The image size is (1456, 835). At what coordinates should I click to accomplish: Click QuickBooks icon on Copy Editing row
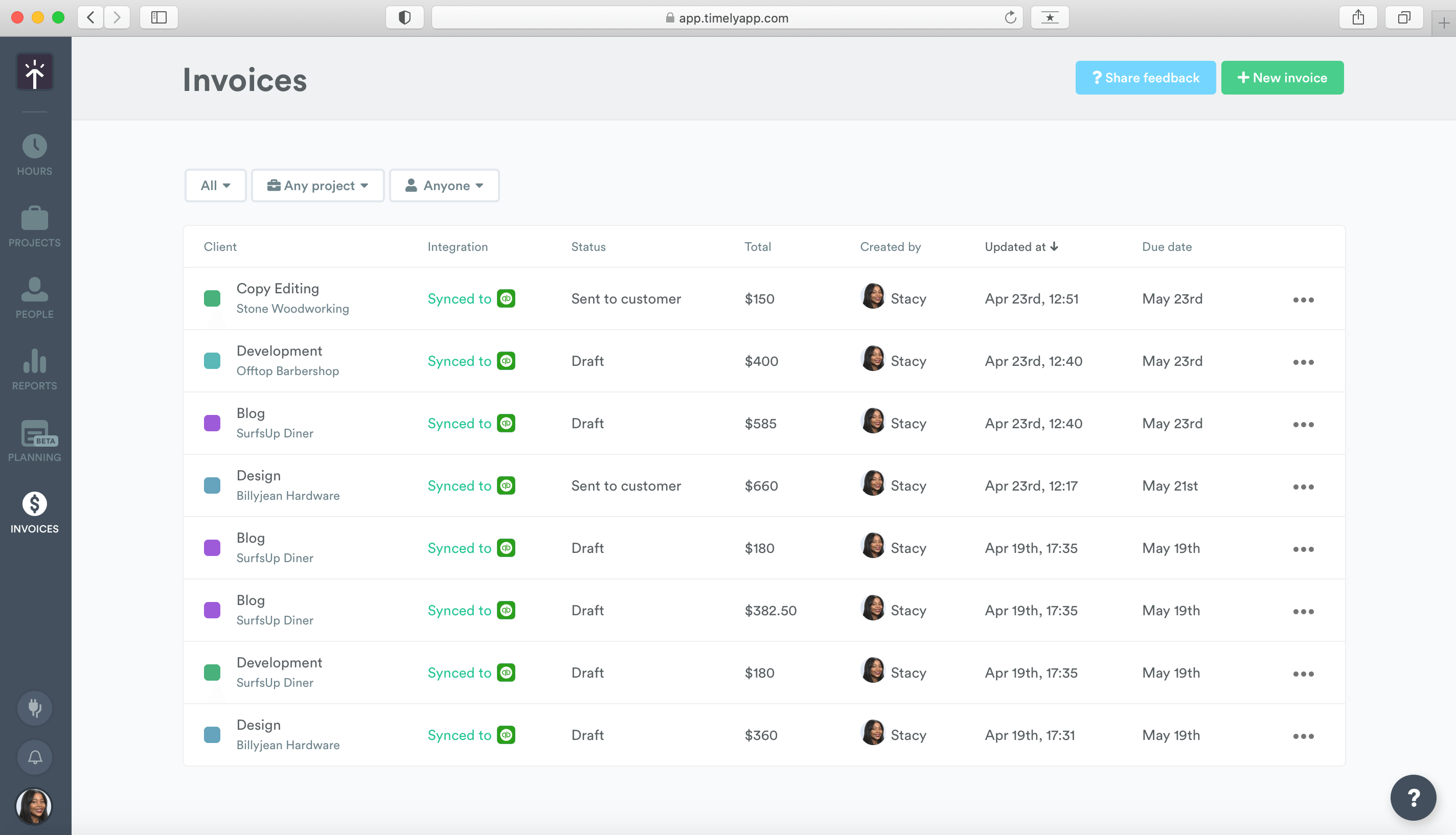coord(506,299)
